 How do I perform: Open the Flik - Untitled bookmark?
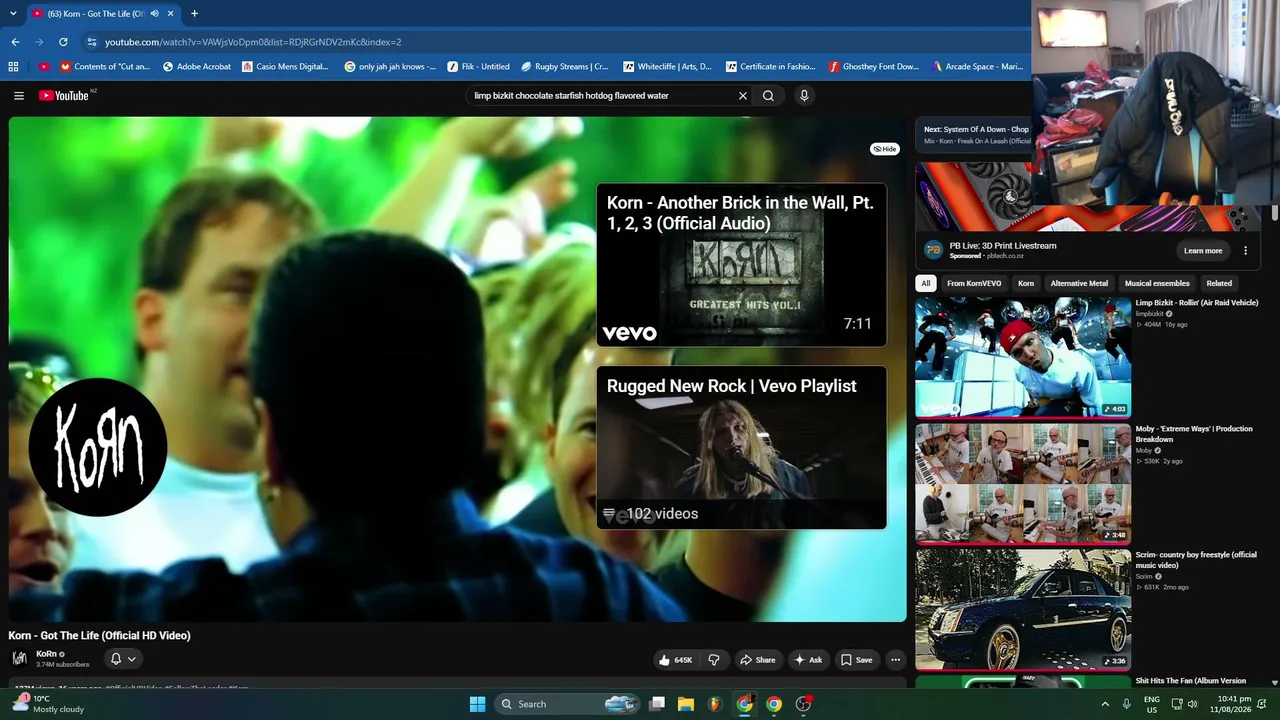(478, 67)
